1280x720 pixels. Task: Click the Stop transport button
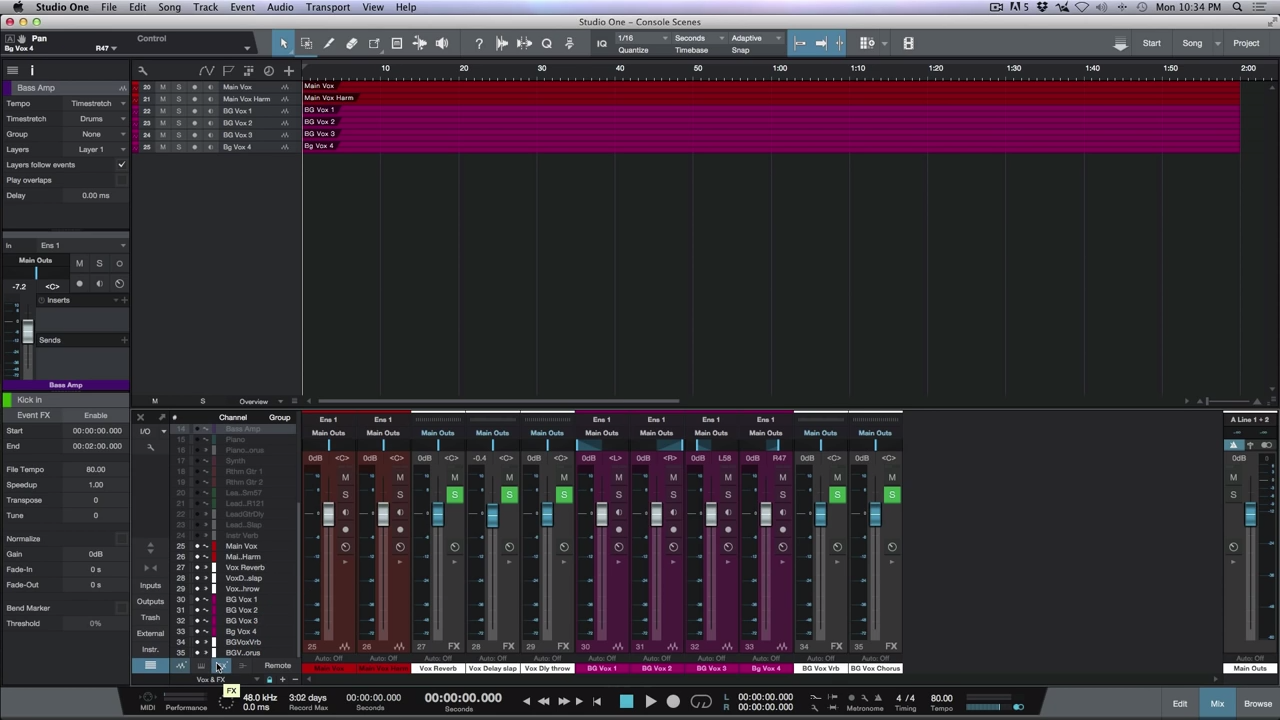(x=626, y=702)
